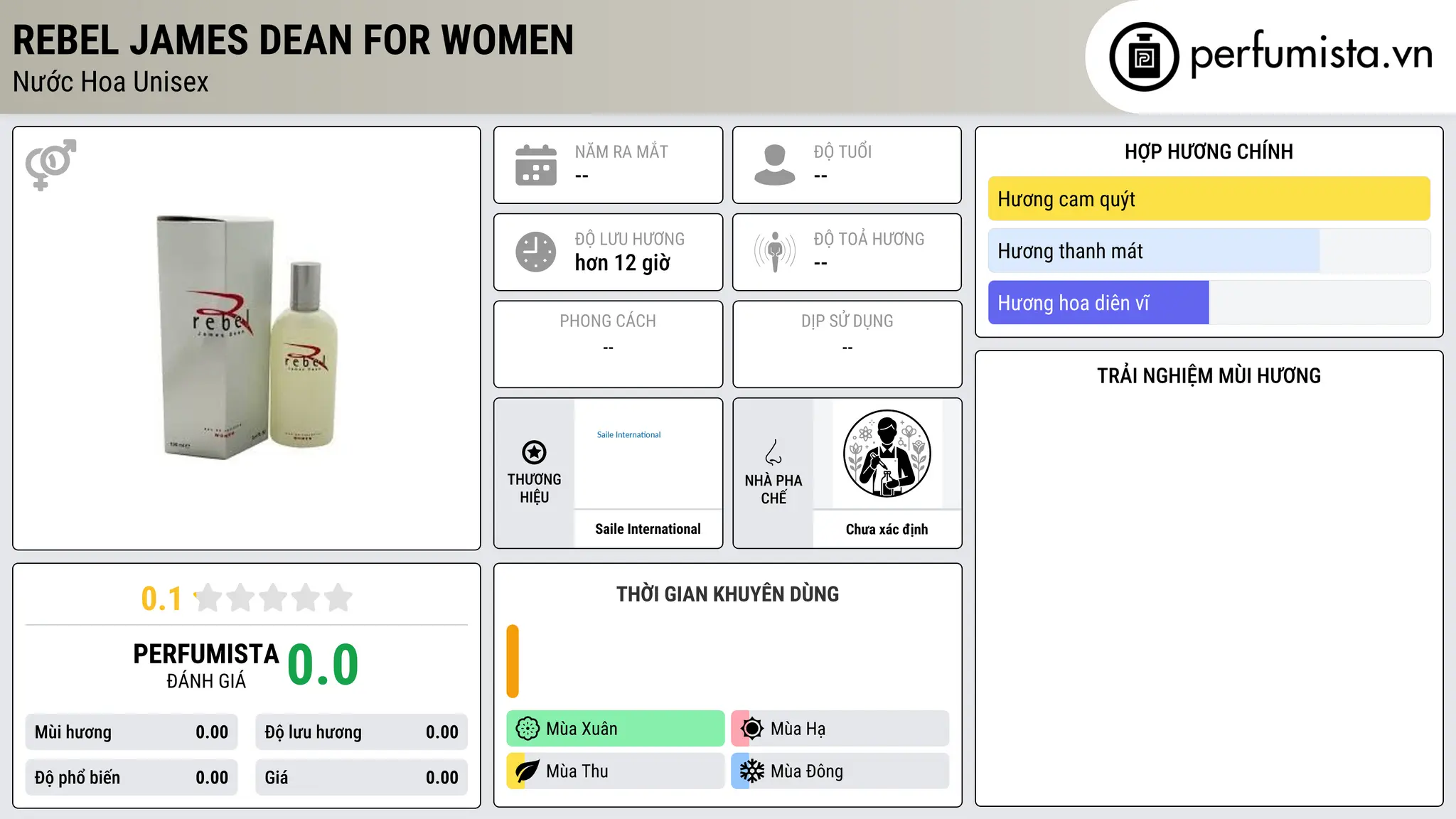
Task: Click the Hương cam quýt accord bar
Action: pos(1209,198)
